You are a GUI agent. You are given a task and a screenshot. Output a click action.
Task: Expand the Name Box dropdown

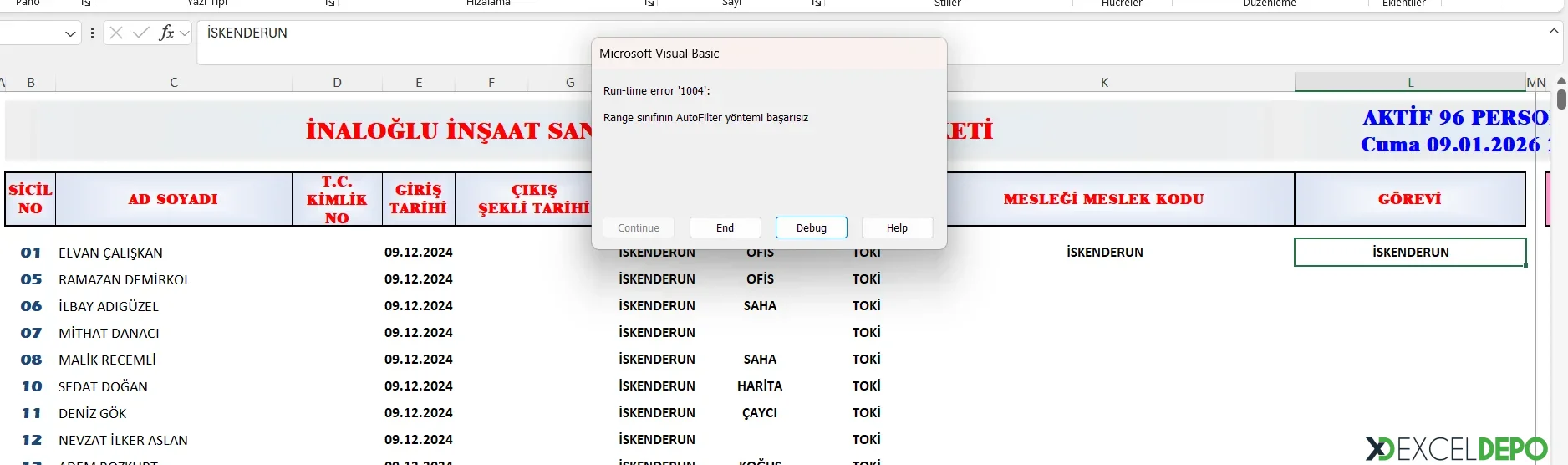[70, 33]
